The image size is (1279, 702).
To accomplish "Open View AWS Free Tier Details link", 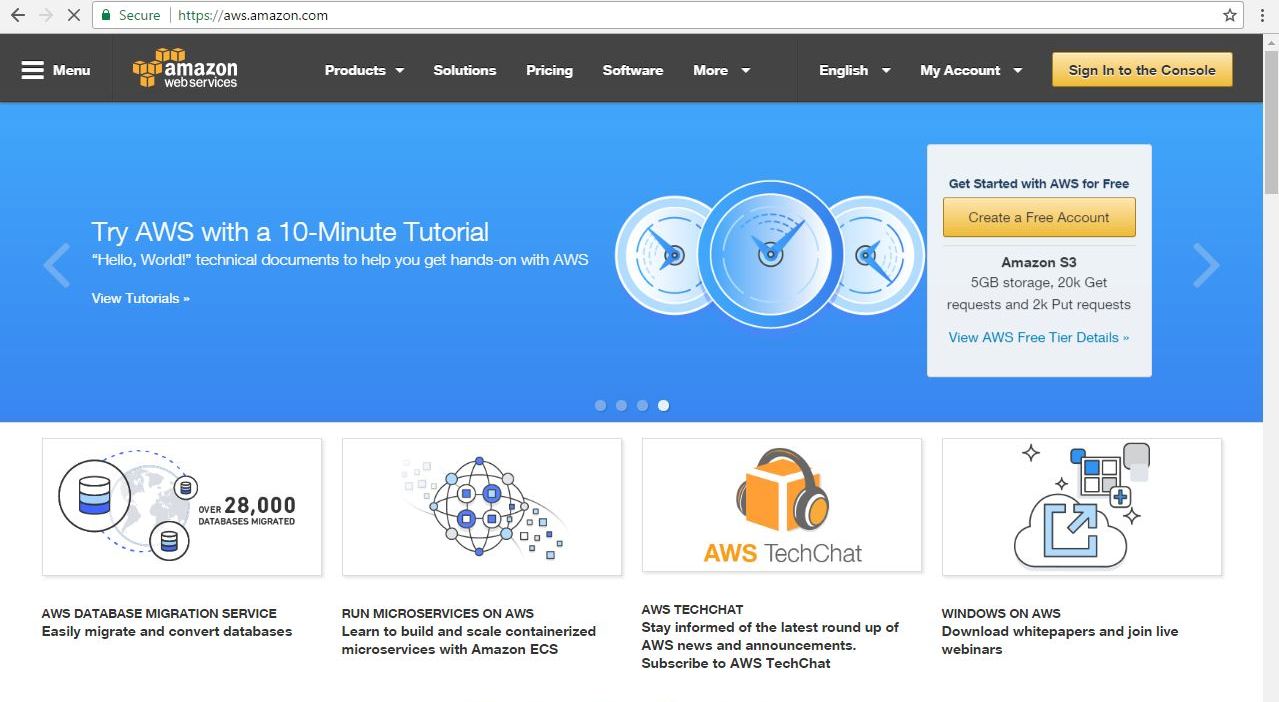I will pos(1039,337).
